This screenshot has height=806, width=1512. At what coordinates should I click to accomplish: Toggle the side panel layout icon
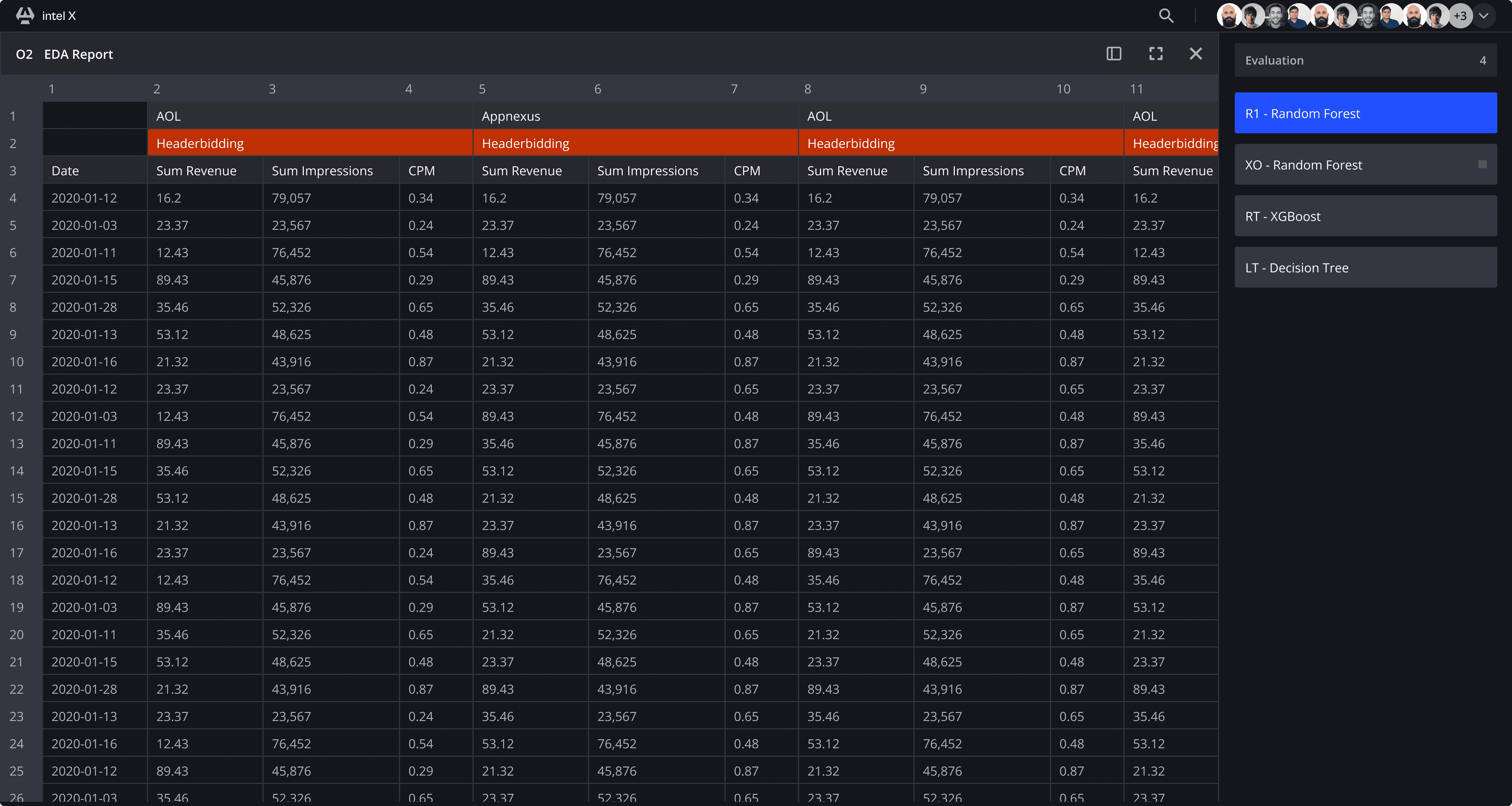pyautogui.click(x=1113, y=54)
